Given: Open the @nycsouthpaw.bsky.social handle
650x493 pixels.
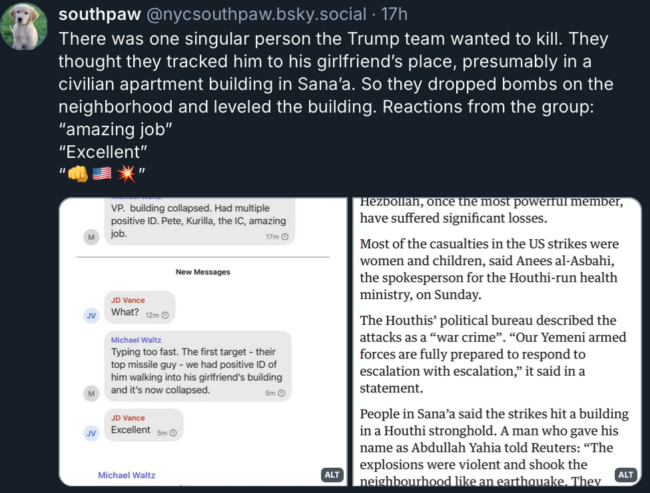Looking at the screenshot, I should pos(256,15).
